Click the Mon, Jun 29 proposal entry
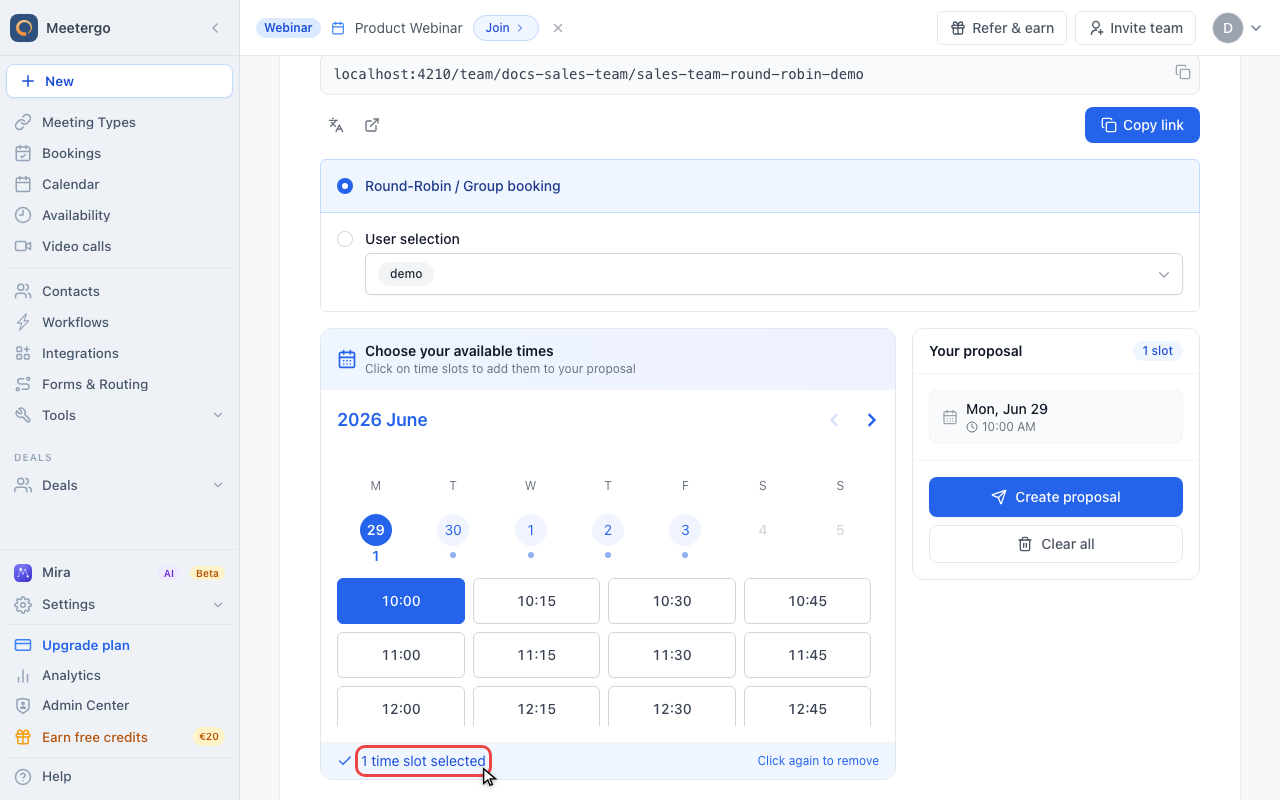The width and height of the screenshot is (1280, 800). pos(1056,417)
